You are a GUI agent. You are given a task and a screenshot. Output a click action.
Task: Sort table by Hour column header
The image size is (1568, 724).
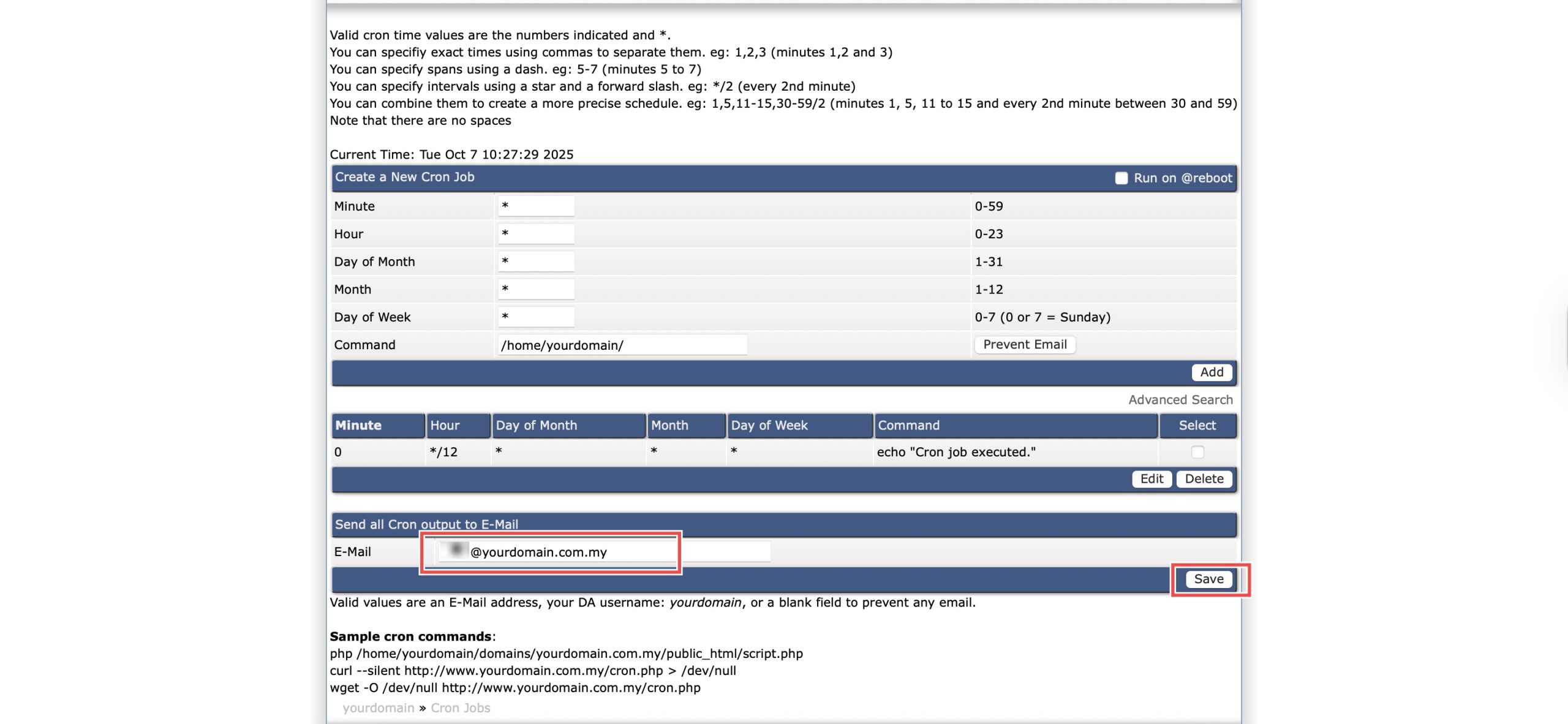point(445,425)
